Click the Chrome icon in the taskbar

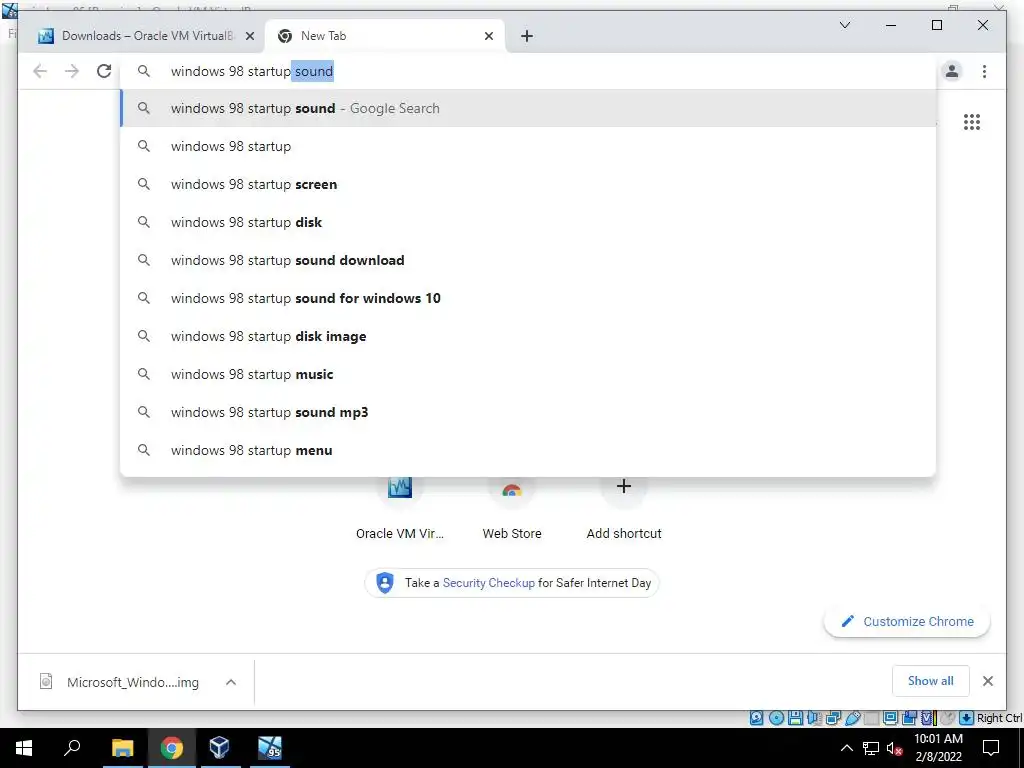(x=171, y=748)
